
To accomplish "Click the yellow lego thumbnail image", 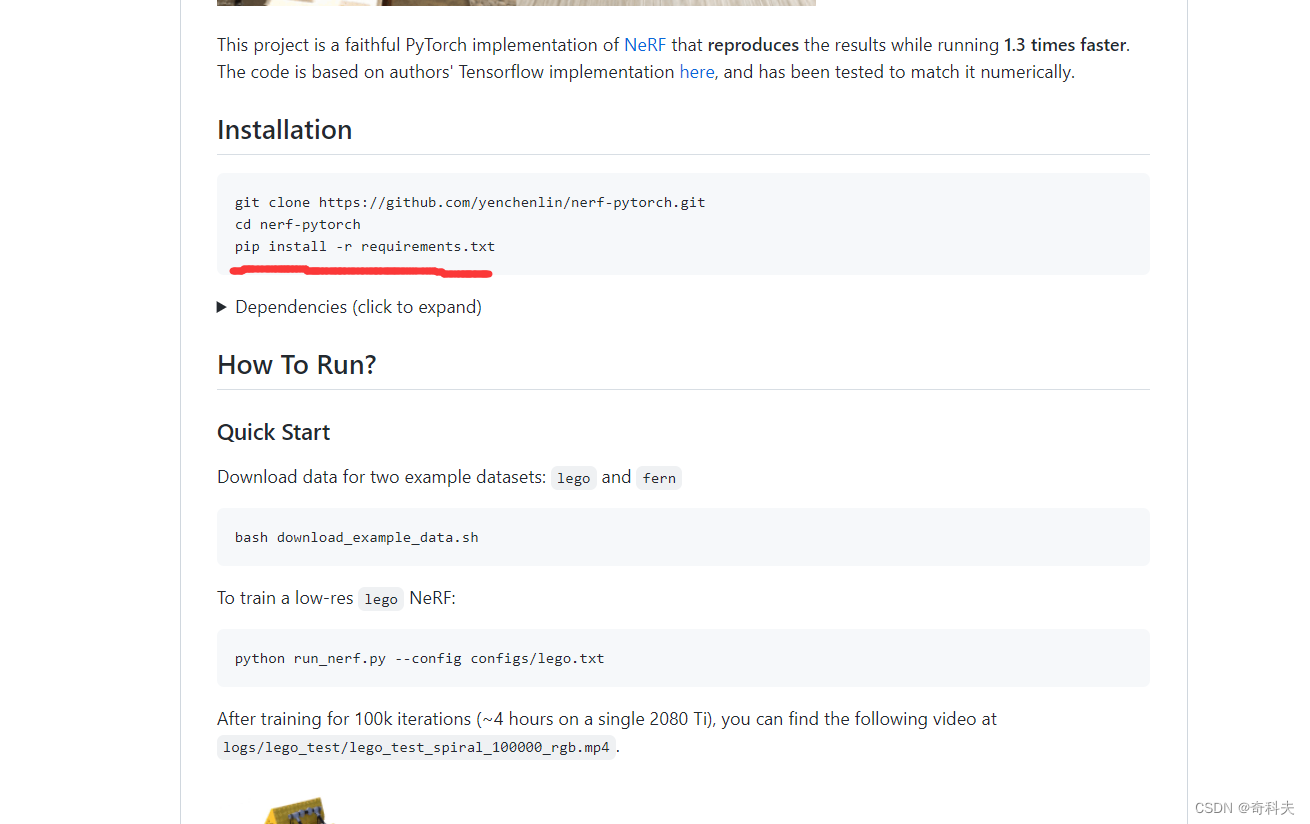I will tap(297, 810).
